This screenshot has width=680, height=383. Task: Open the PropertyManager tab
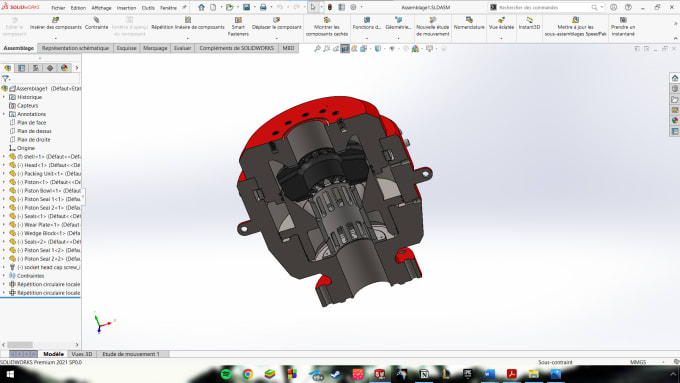tap(21, 68)
